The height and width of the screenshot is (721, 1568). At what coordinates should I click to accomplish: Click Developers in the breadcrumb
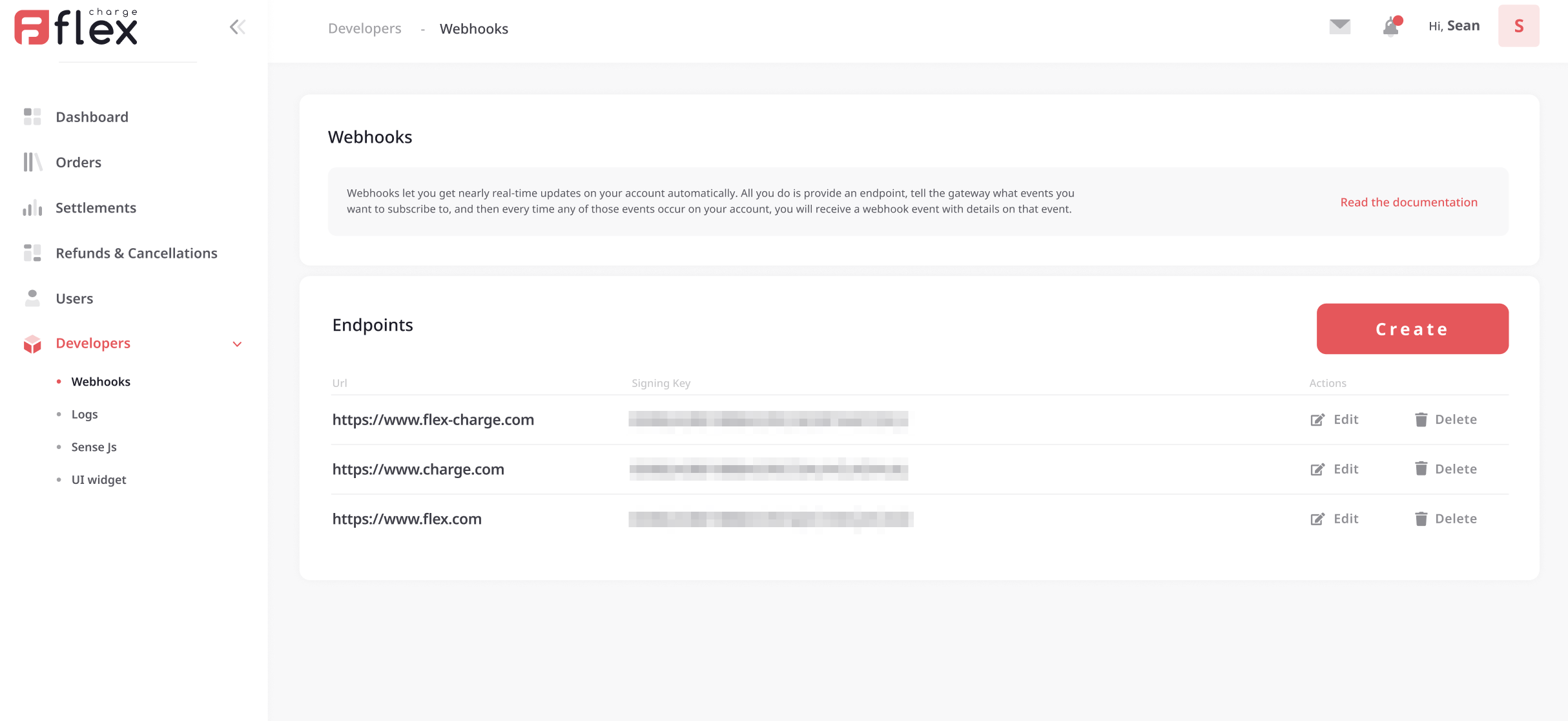coord(364,29)
